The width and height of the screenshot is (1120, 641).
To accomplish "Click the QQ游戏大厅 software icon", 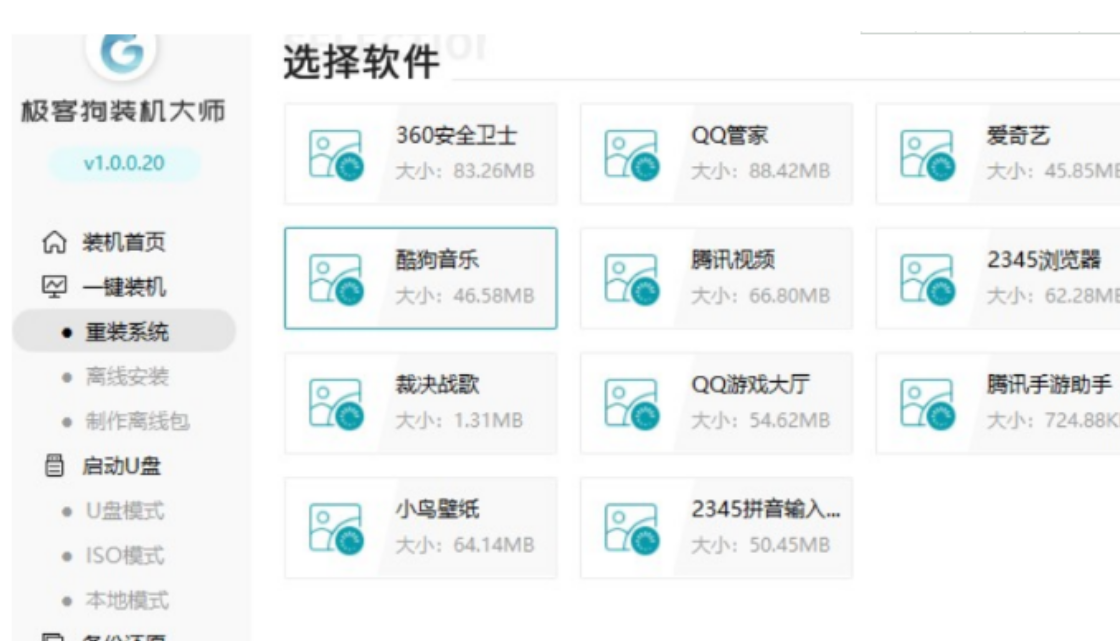I will coord(631,404).
